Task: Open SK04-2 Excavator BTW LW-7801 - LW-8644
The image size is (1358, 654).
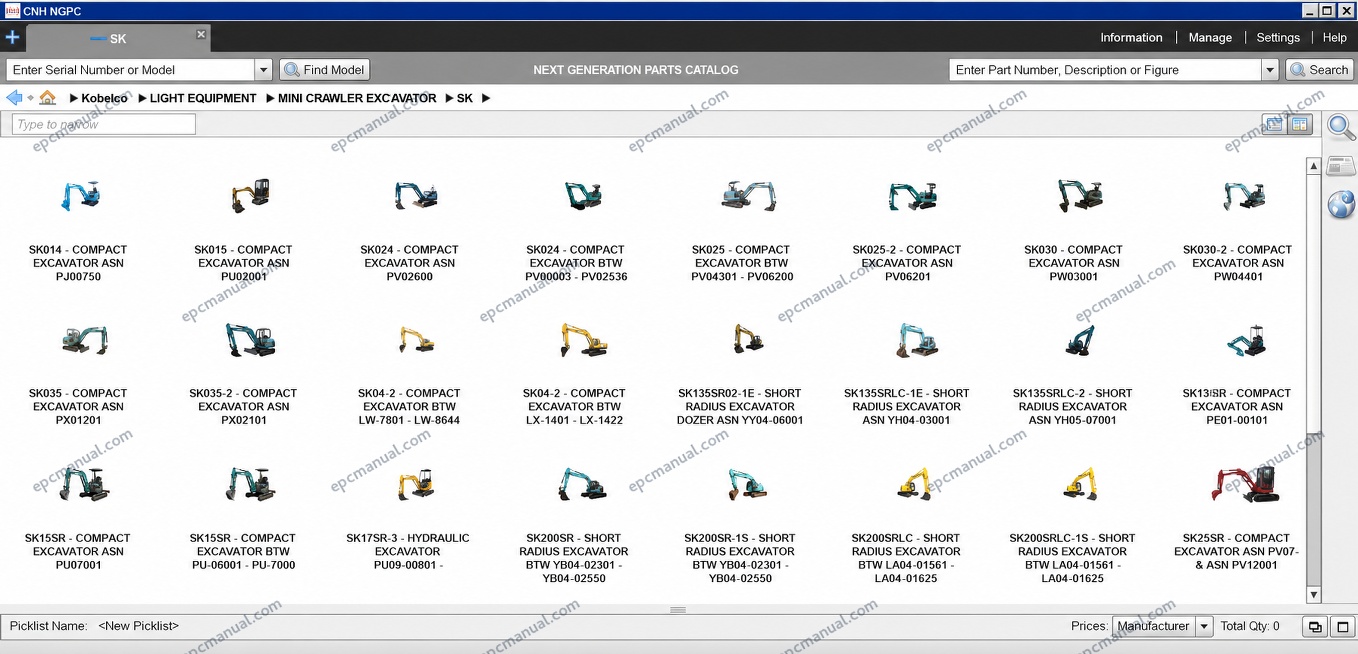Action: click(410, 374)
